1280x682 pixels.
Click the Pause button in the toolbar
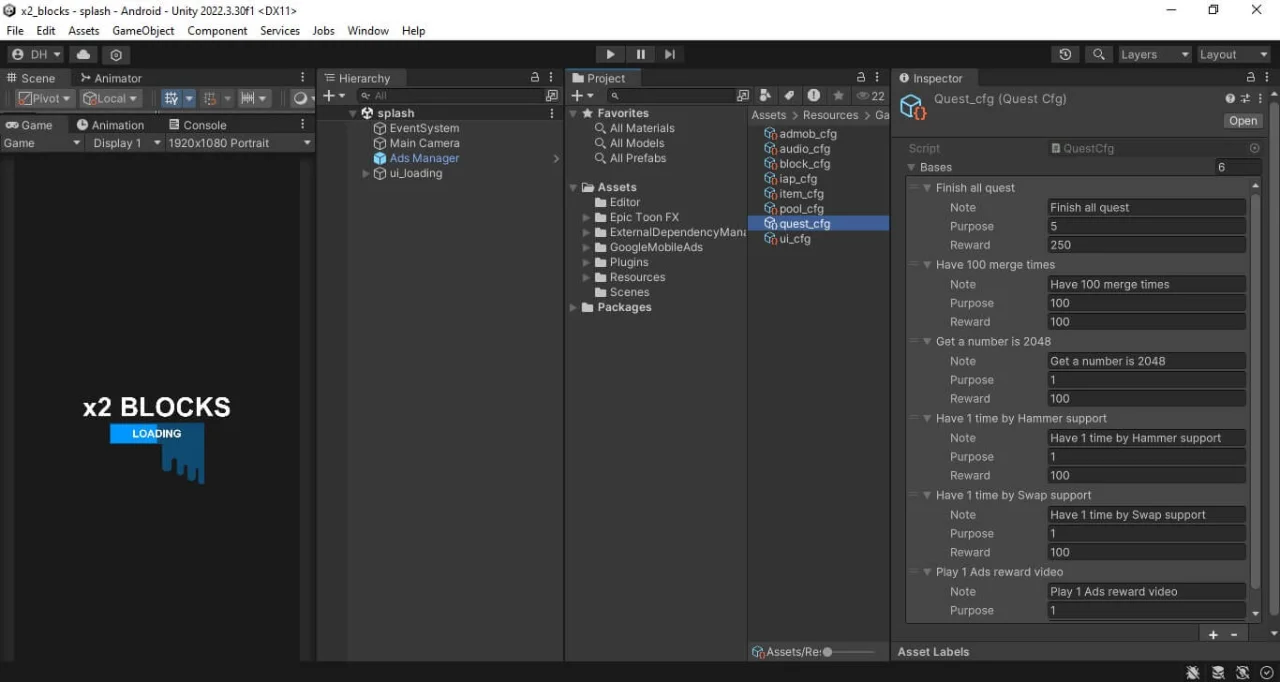(x=641, y=54)
